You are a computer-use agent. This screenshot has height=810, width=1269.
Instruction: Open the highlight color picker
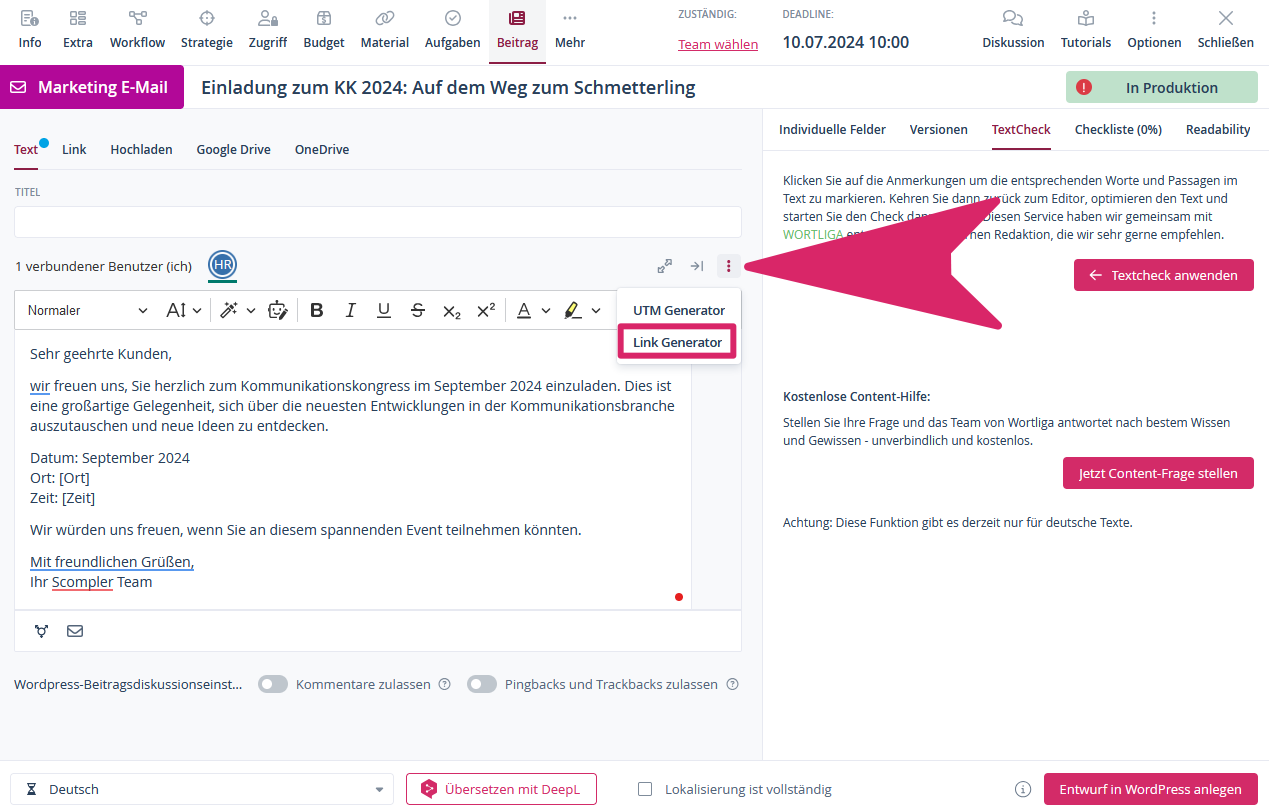[x=581, y=310]
